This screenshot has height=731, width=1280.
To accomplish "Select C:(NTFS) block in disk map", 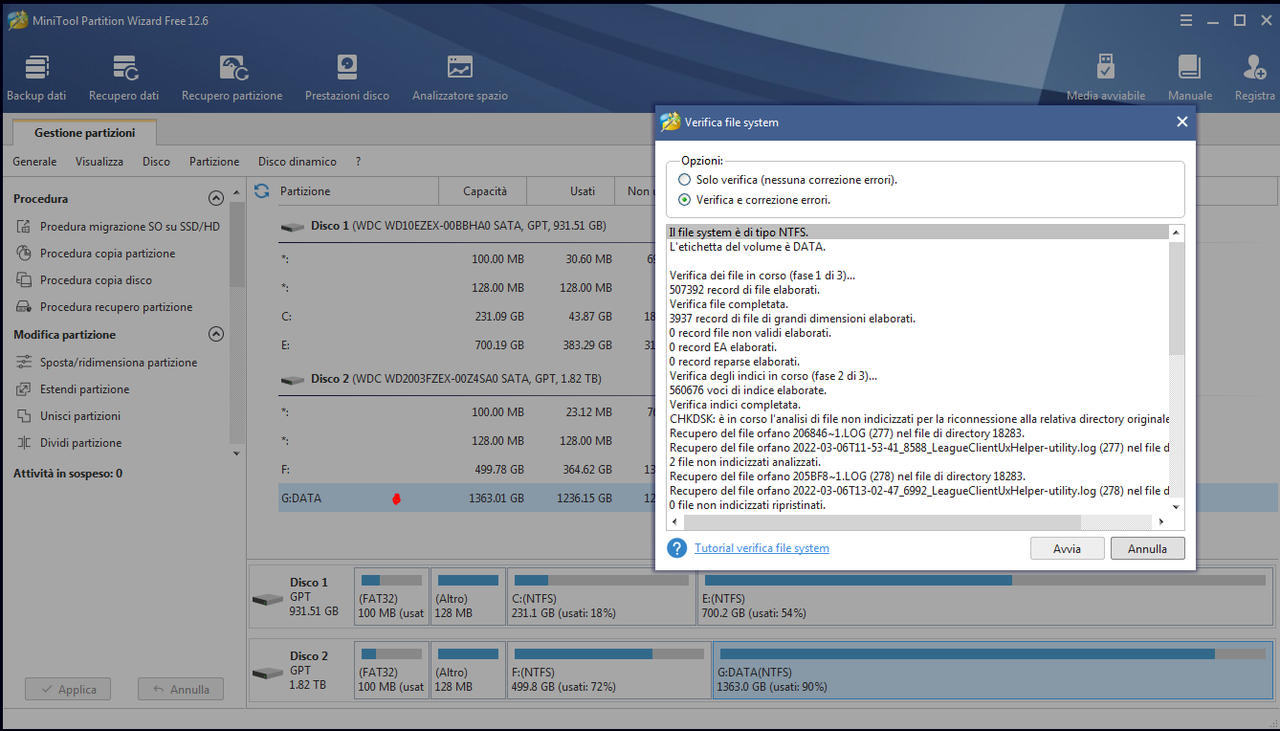I will (603, 596).
